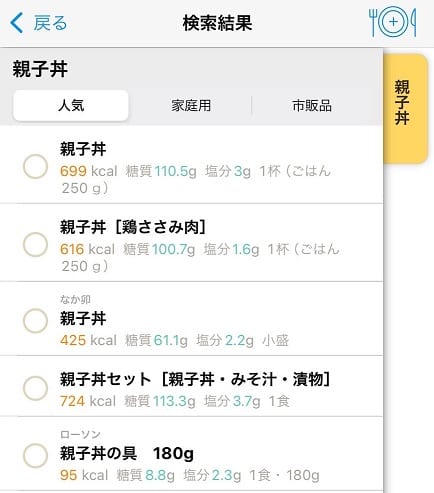
Task: Select radio circle for ローソン 親子丼の具
Action: (35, 455)
